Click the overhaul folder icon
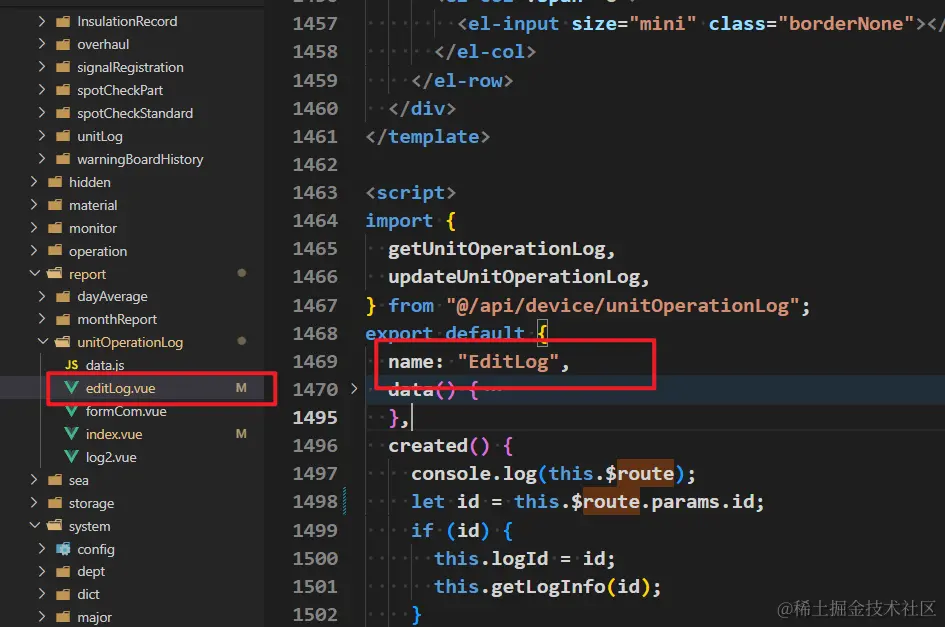 (x=63, y=45)
